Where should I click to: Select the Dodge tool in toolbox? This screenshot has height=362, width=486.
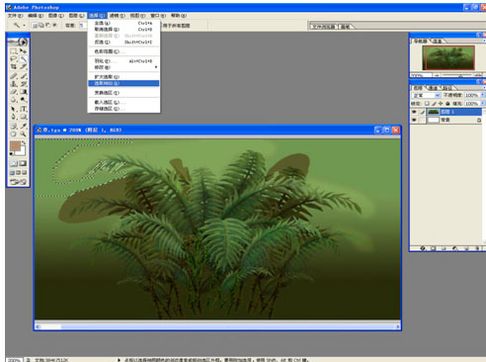pos(23,100)
